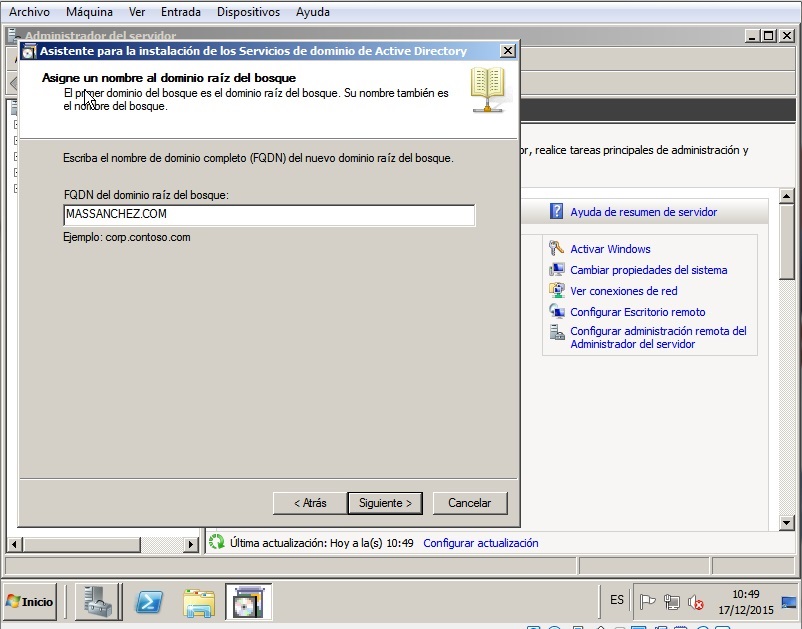Screen dimensions: 802x629
Task: Open Windows Explorer from the taskbar
Action: (199, 602)
